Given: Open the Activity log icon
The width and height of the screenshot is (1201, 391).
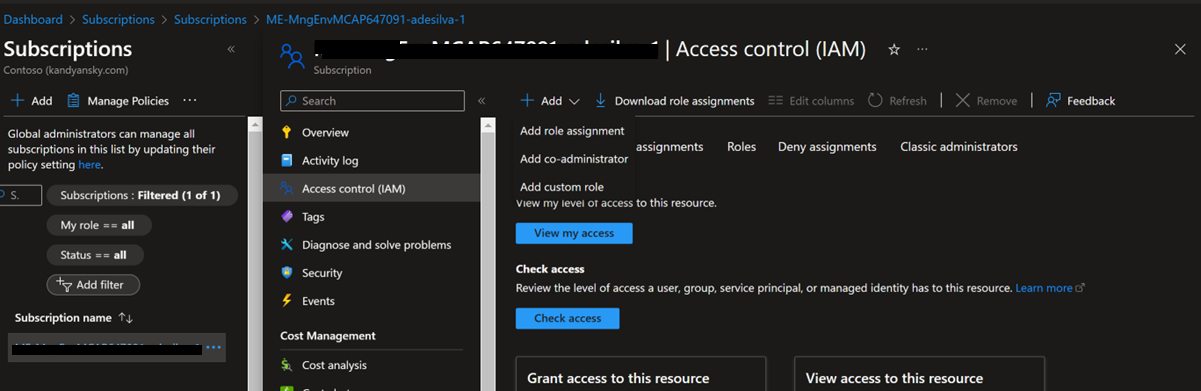Looking at the screenshot, I should pyautogui.click(x=287, y=160).
